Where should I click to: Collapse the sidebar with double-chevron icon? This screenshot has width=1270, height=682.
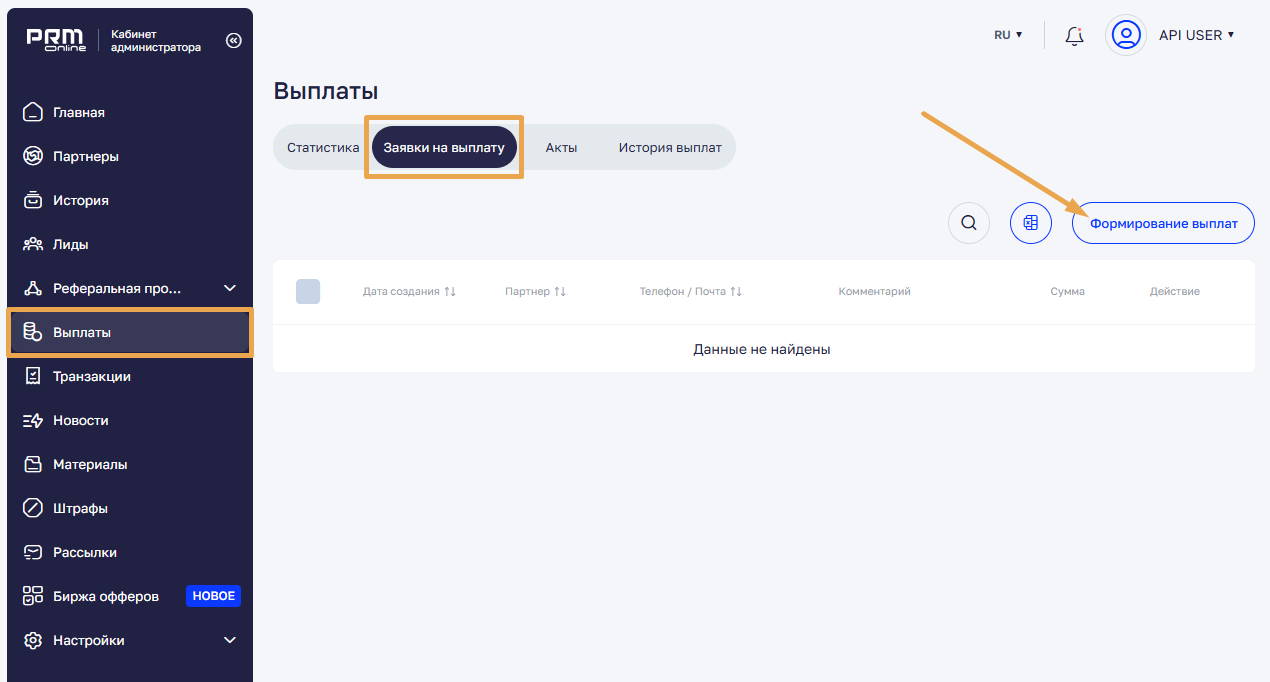[233, 40]
